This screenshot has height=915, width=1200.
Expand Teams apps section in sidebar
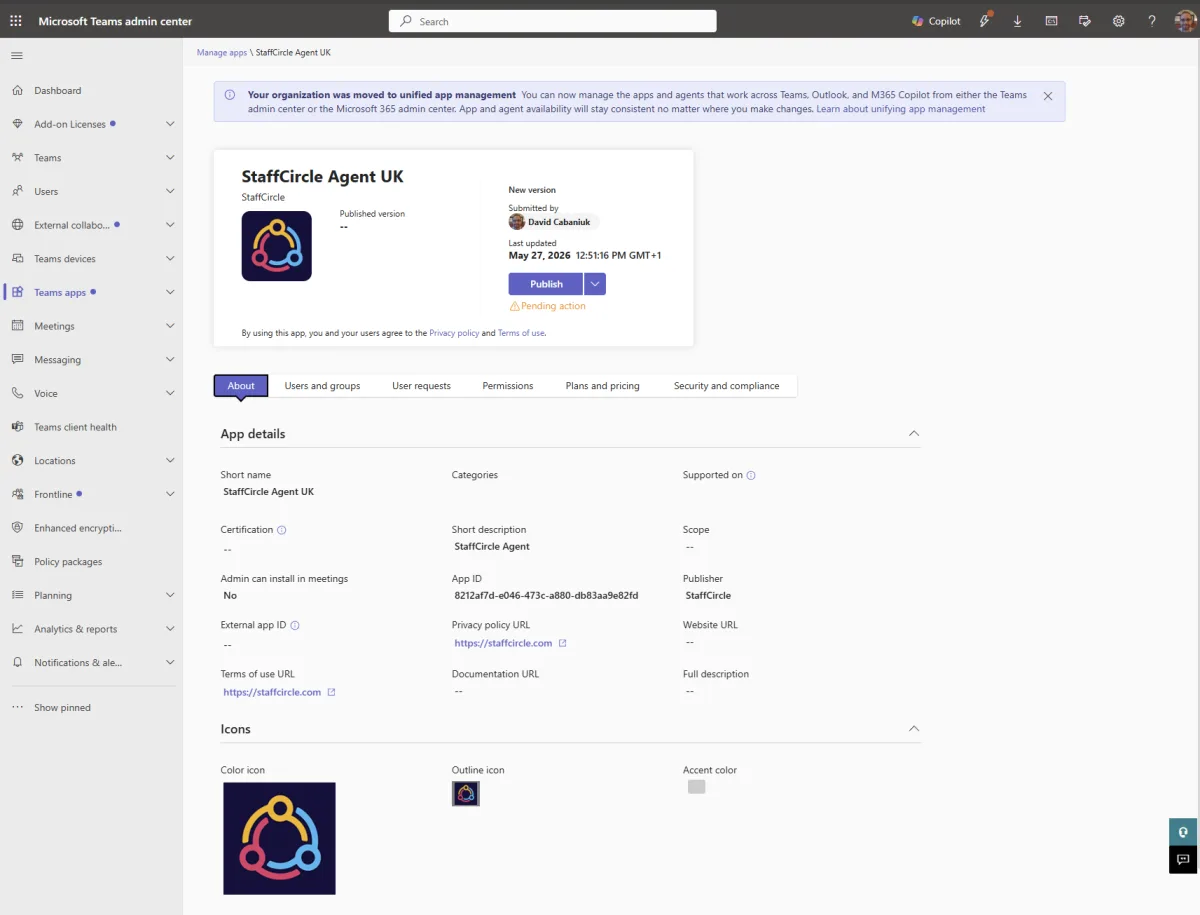click(x=170, y=292)
